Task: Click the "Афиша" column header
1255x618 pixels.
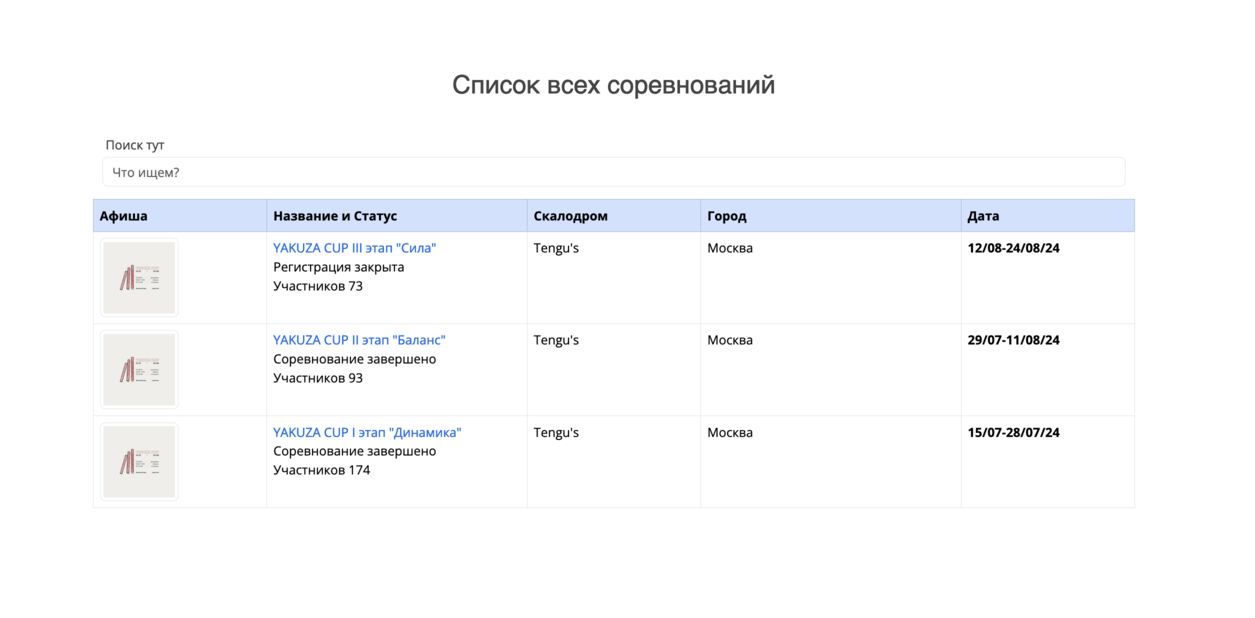Action: pyautogui.click(x=124, y=216)
